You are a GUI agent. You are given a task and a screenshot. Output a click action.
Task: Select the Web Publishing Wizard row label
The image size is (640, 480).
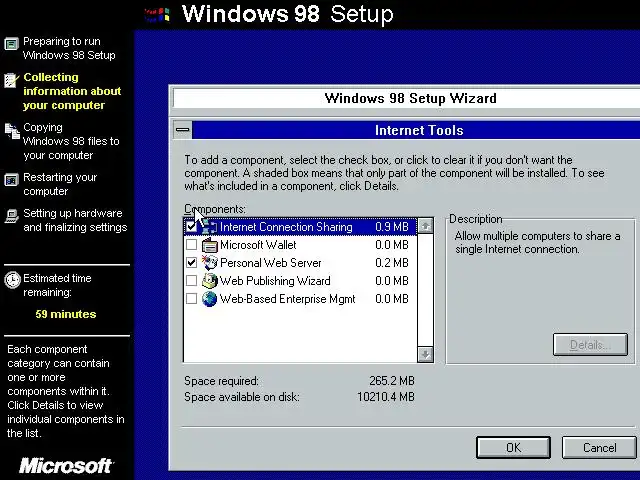point(275,281)
